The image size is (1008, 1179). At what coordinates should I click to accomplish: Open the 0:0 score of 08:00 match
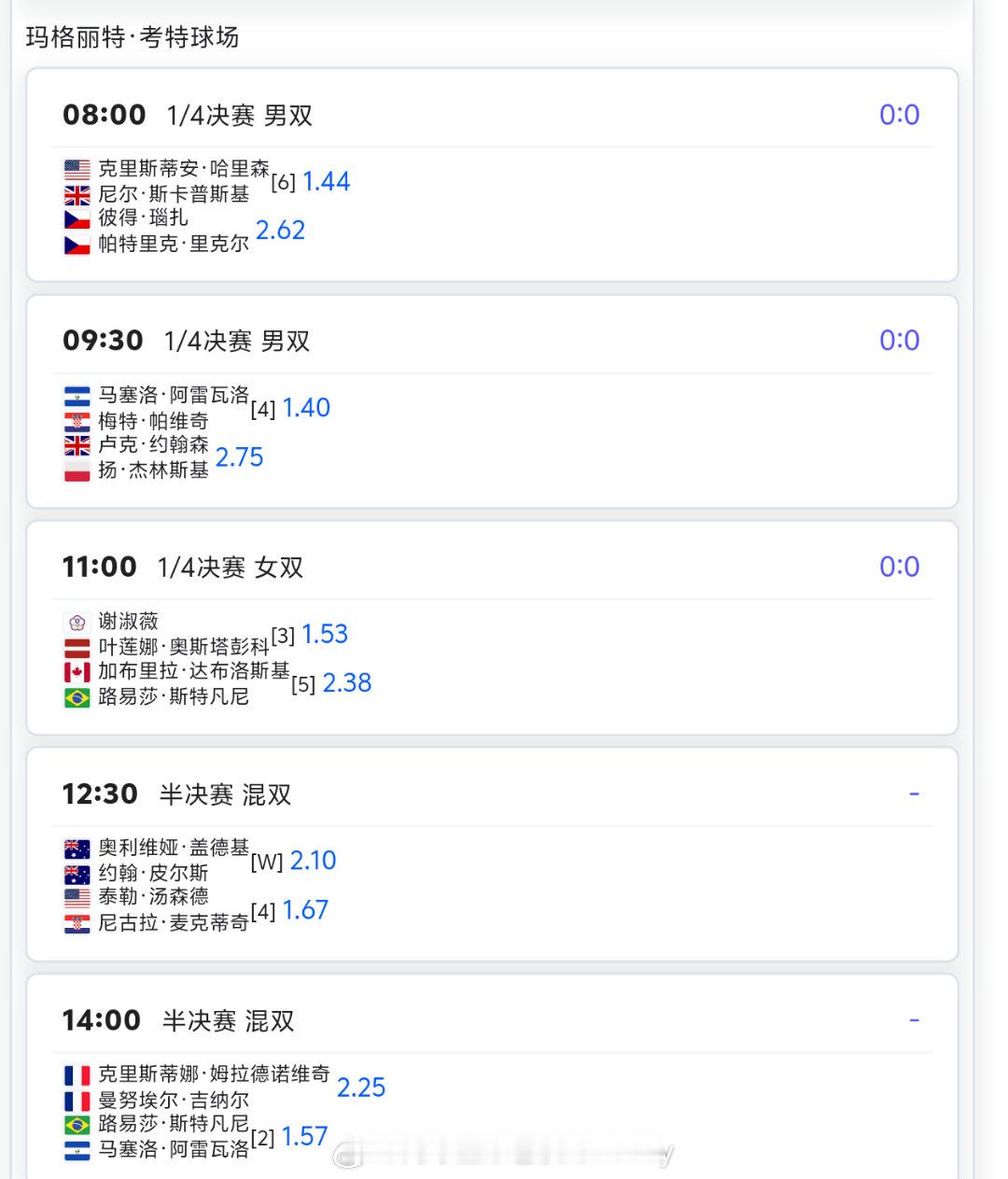click(x=899, y=115)
